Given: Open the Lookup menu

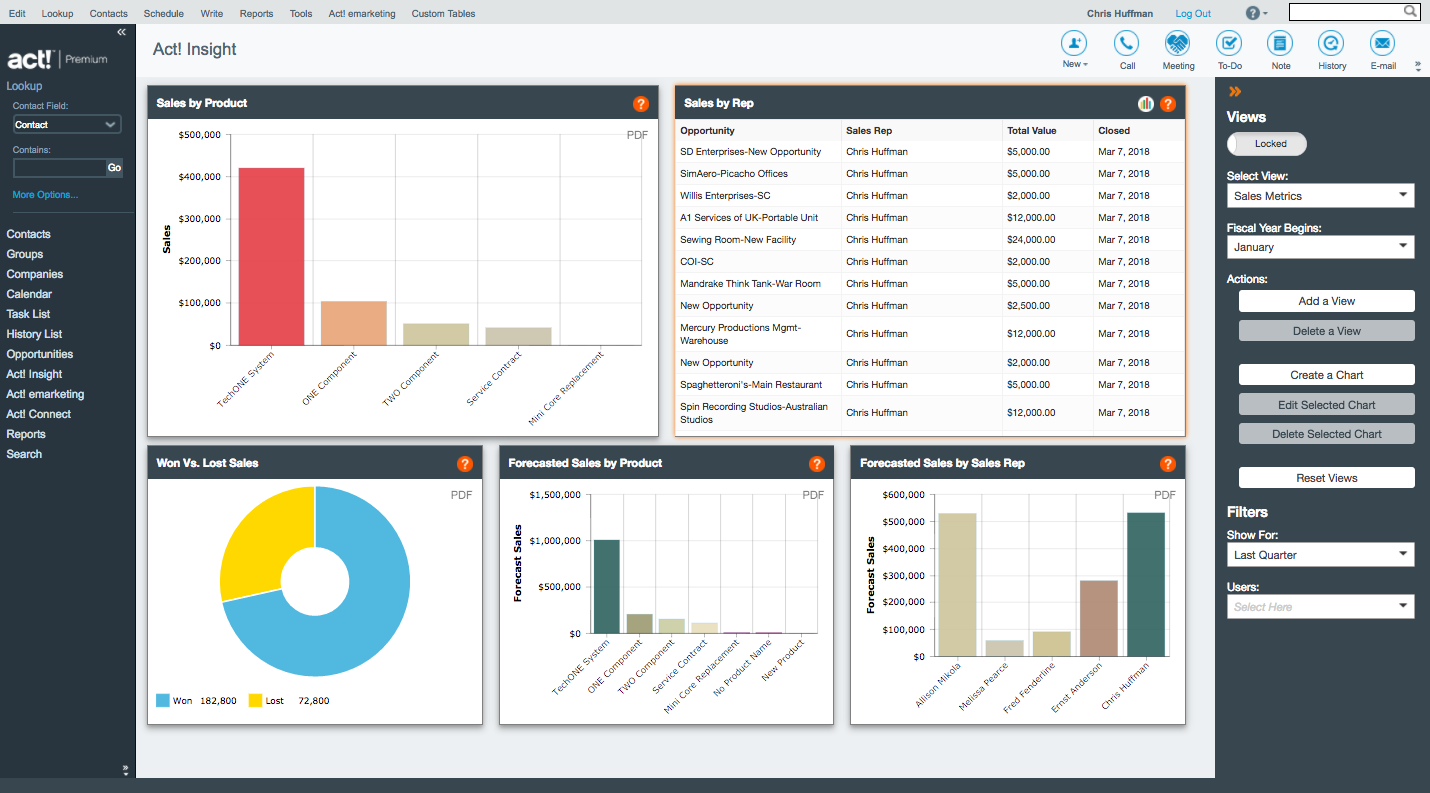Looking at the screenshot, I should pyautogui.click(x=57, y=14).
